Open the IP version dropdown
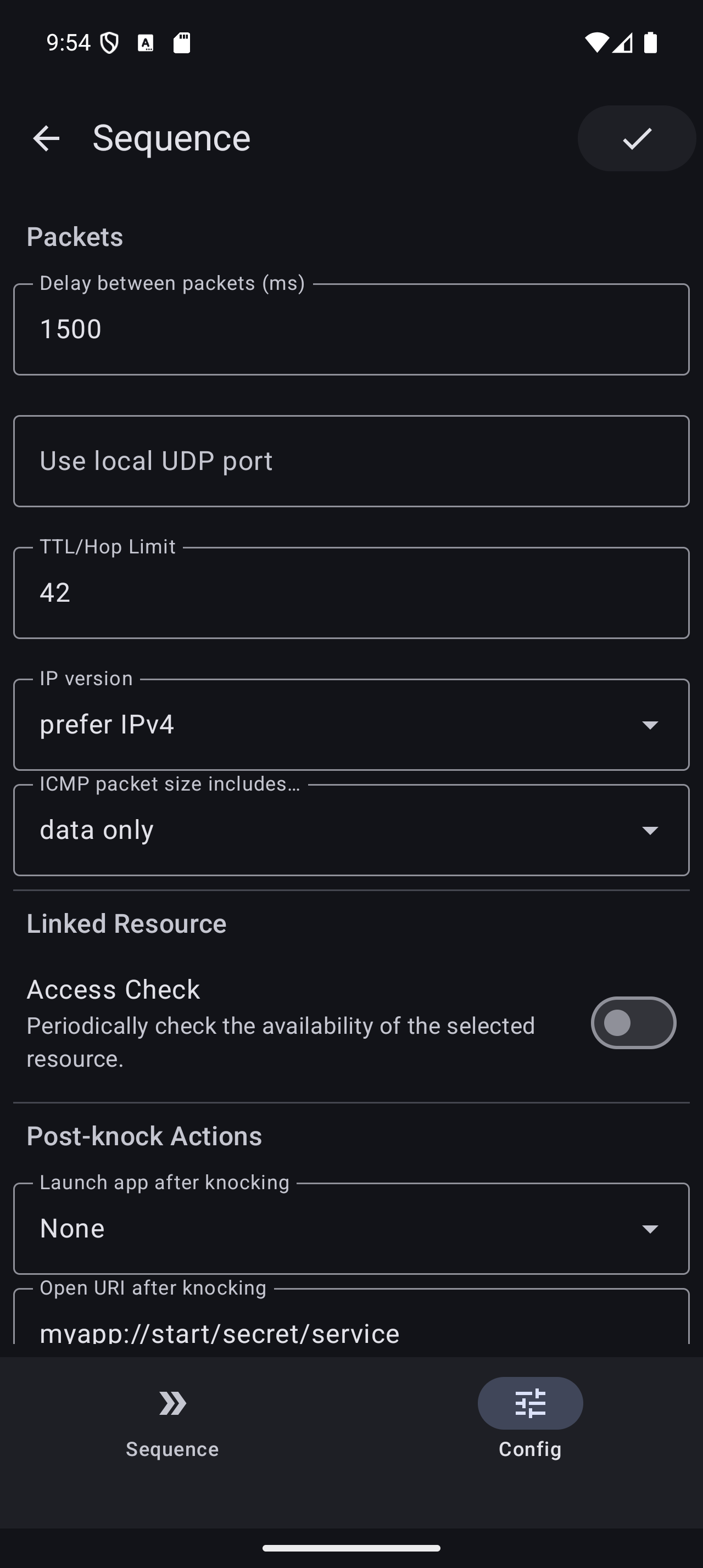703x1568 pixels. click(x=351, y=724)
